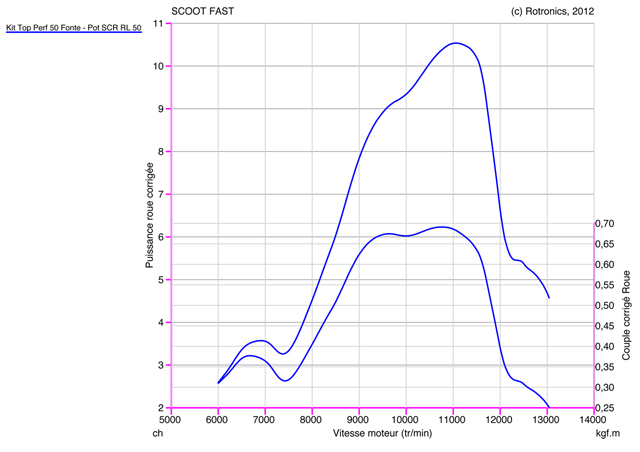Click the power curve peak near 11000 rpm
The image size is (640, 452).
click(x=456, y=43)
